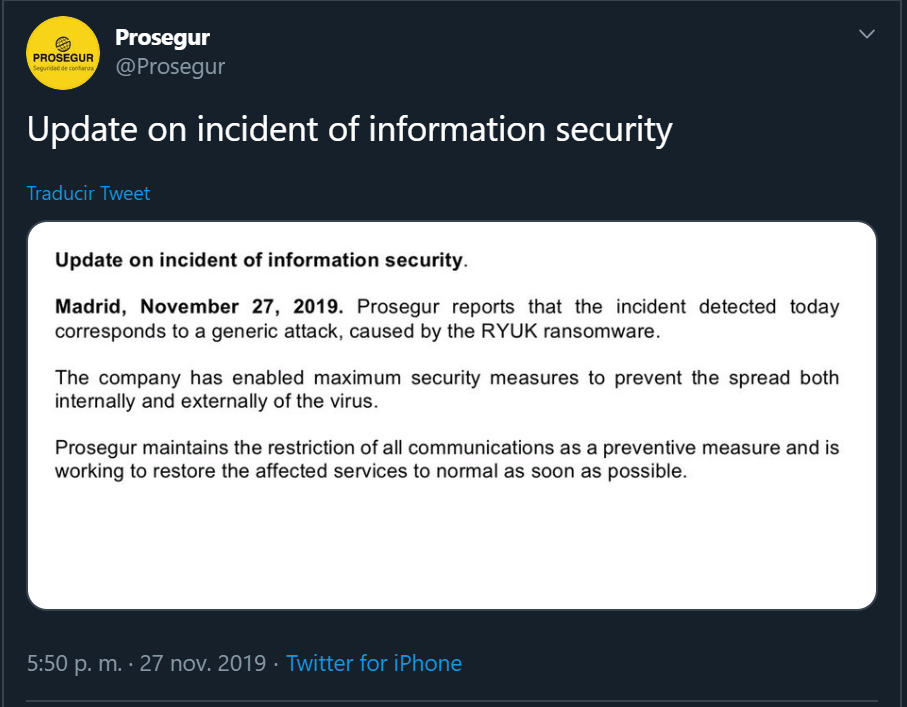
Task: Open the Twitter for iPhone source link
Action: [374, 663]
